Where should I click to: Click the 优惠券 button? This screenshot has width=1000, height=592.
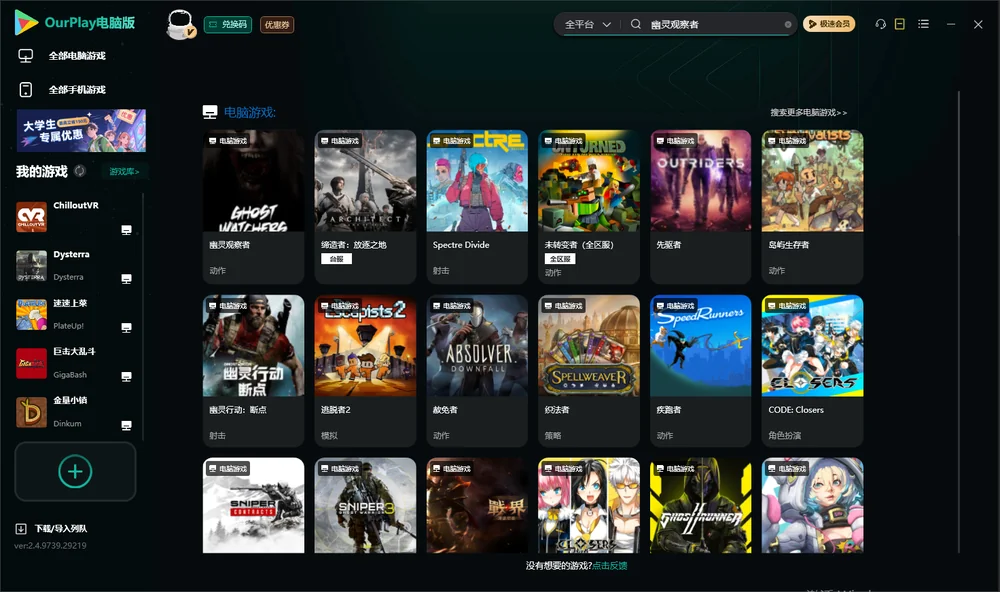[x=277, y=24]
